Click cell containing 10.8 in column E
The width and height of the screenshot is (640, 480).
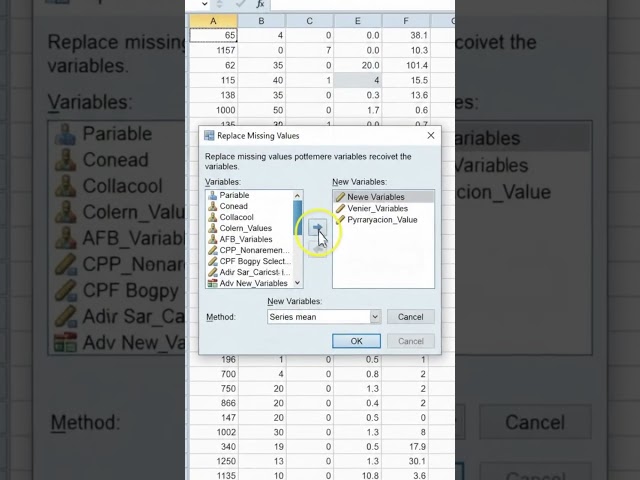(358, 476)
